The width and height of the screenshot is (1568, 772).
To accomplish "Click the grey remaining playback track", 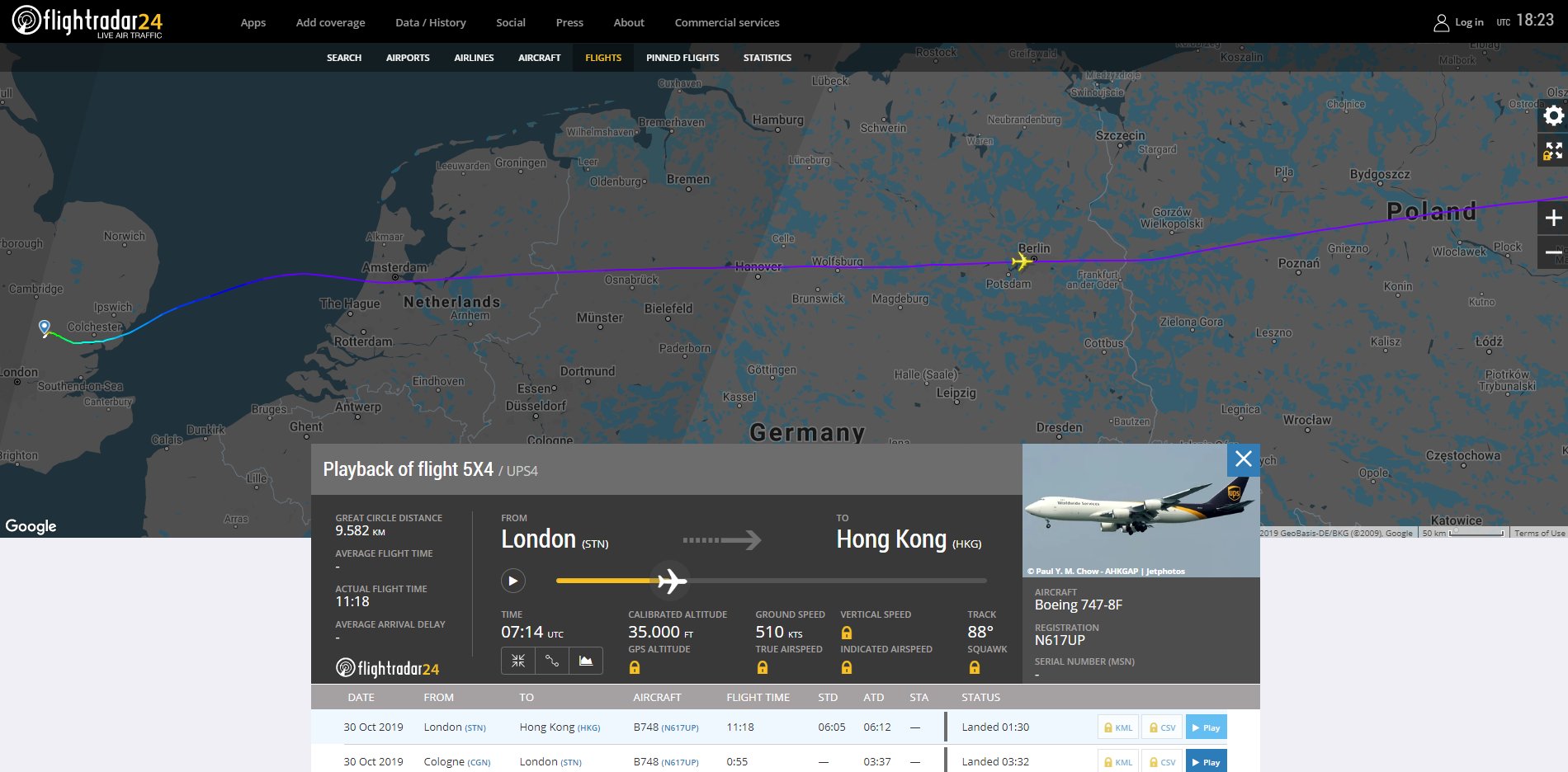I will 835,581.
